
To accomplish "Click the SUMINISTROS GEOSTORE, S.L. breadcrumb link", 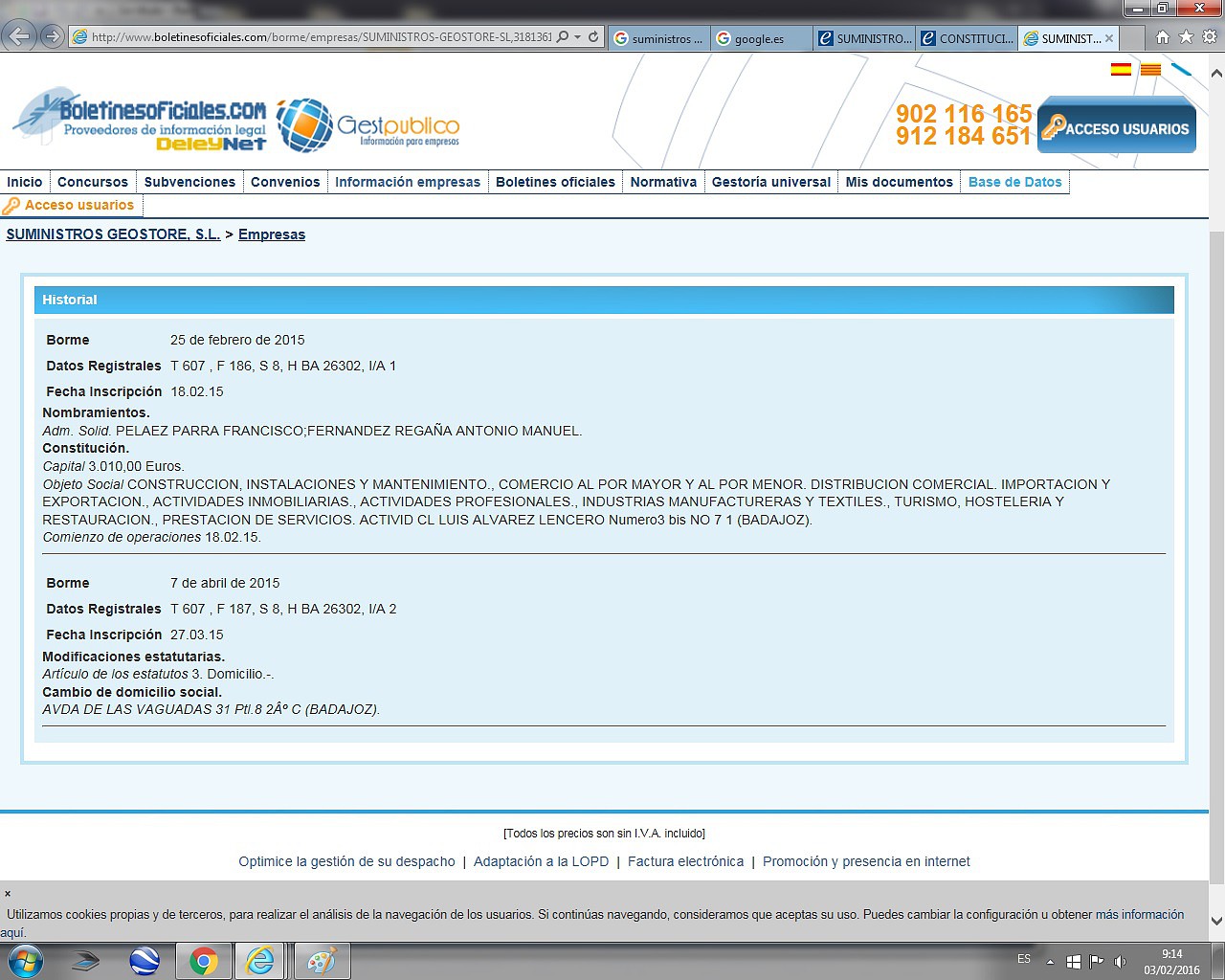I will [113, 234].
